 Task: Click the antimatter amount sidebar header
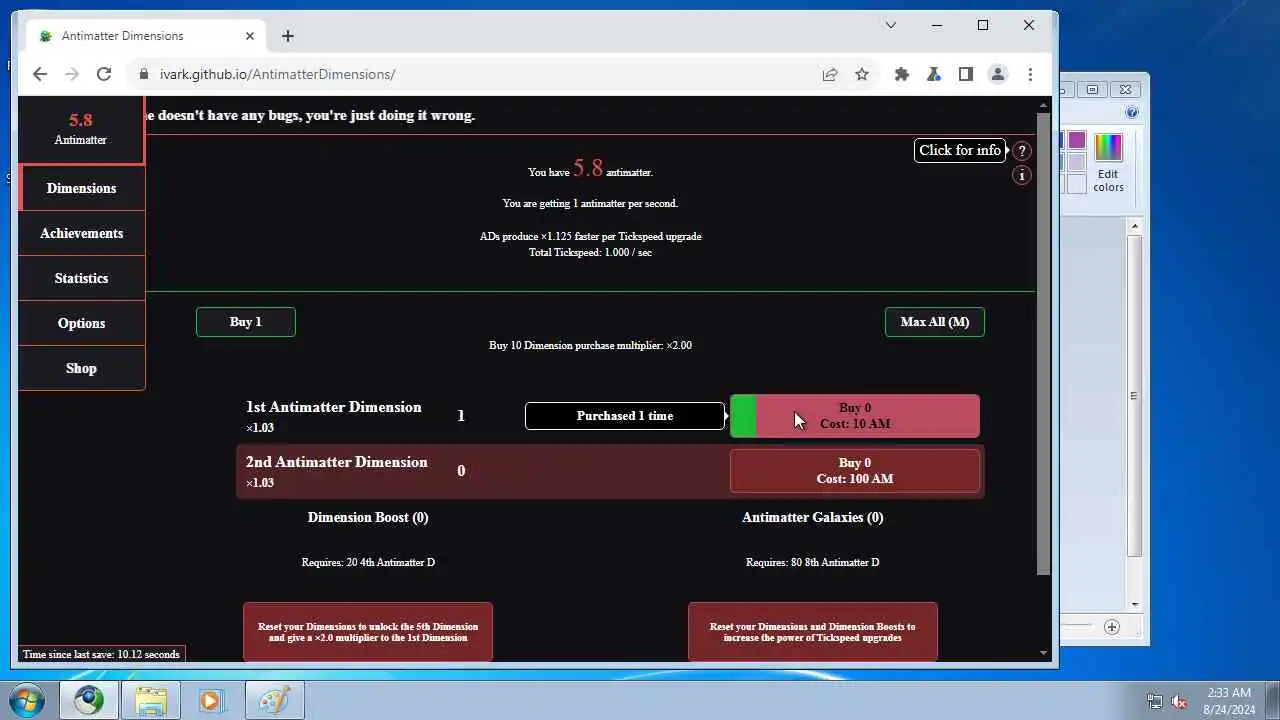pos(81,129)
